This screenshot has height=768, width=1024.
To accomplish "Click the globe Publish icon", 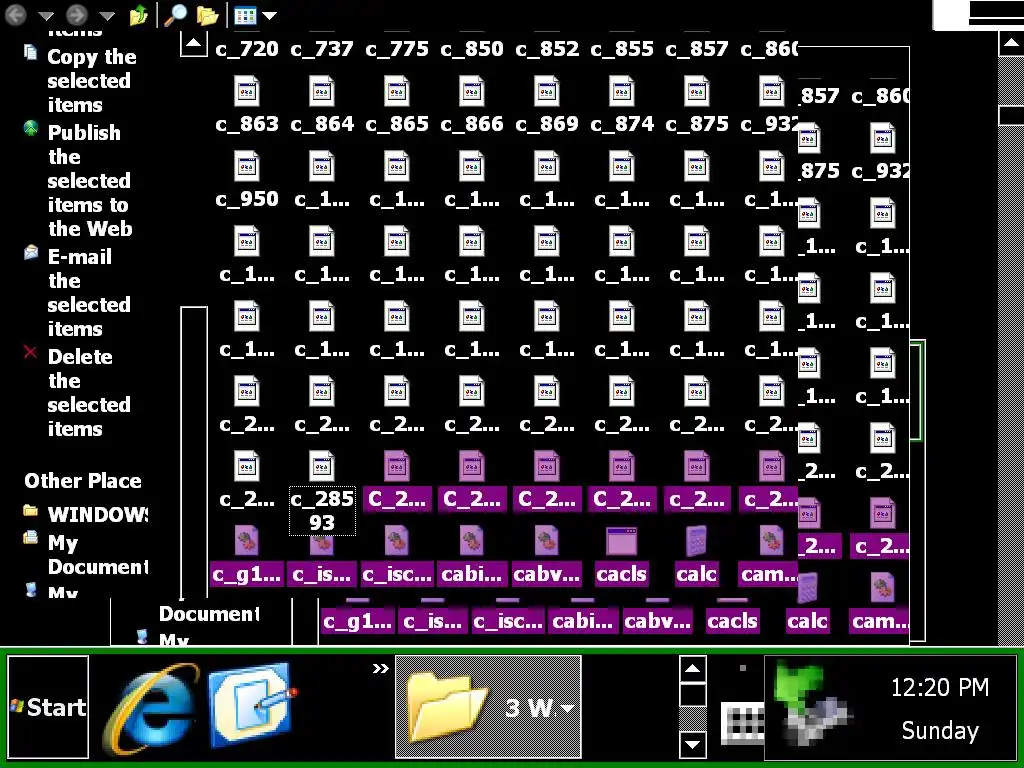I will click(x=31, y=129).
